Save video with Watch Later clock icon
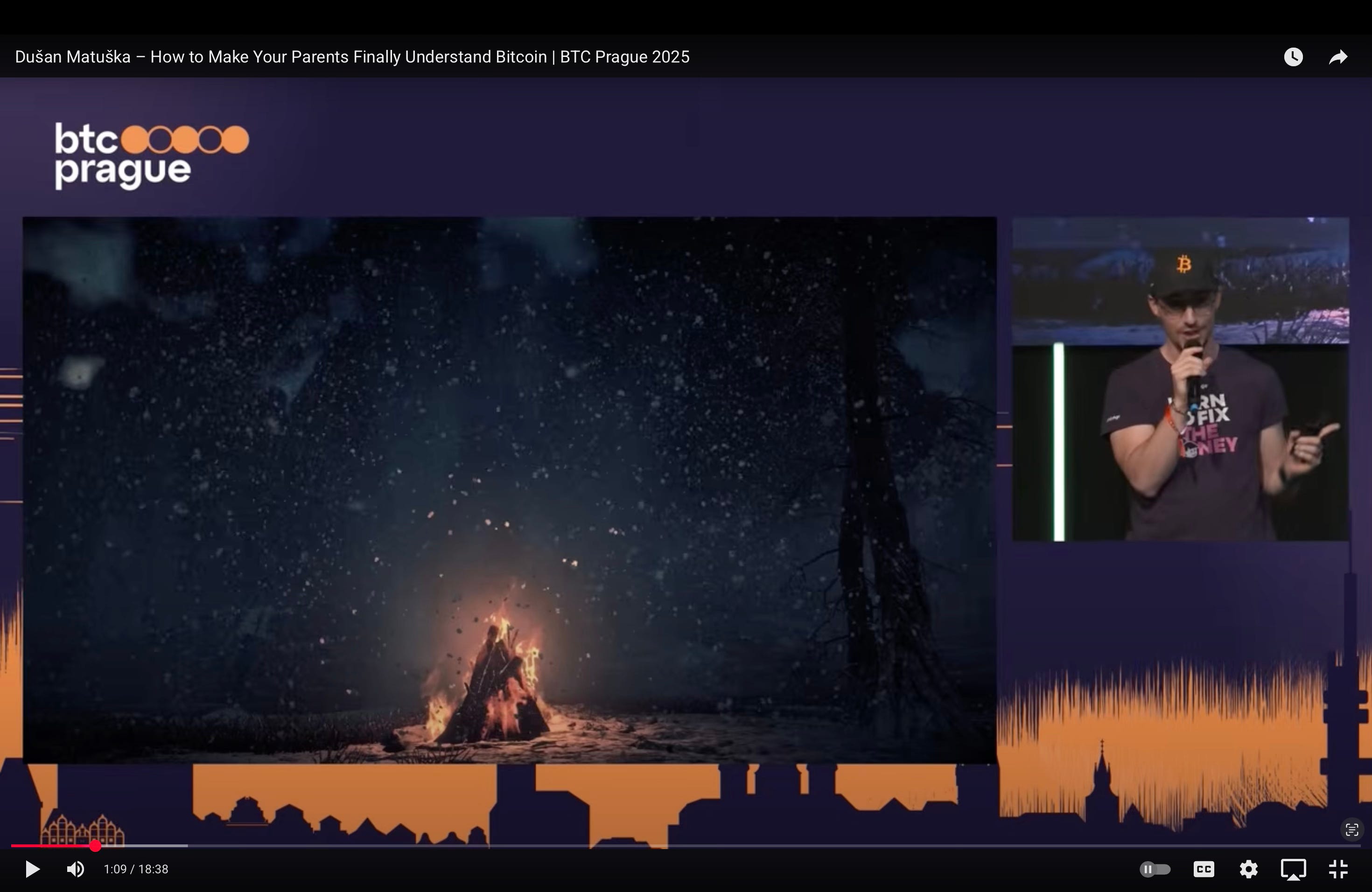This screenshot has width=1372, height=892. [x=1293, y=56]
